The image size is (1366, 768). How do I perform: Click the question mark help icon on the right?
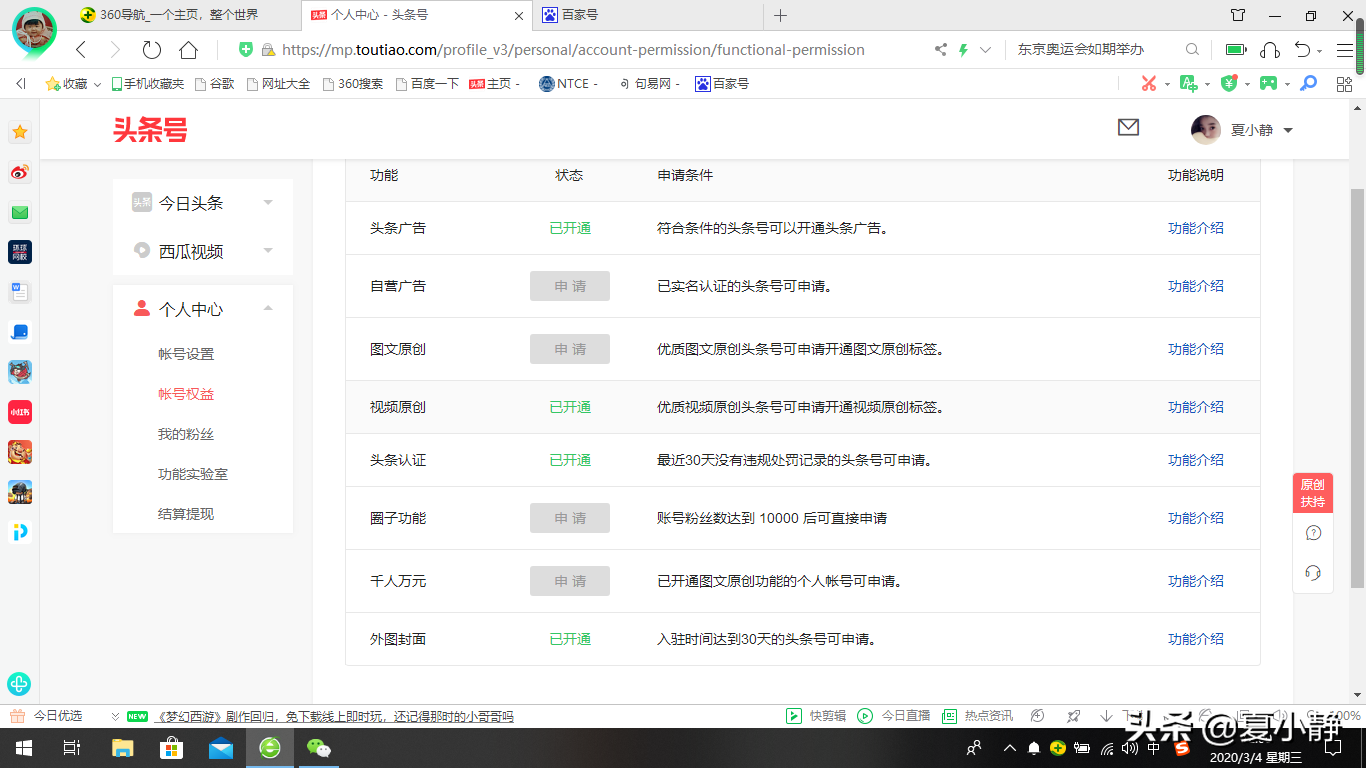[1313, 533]
